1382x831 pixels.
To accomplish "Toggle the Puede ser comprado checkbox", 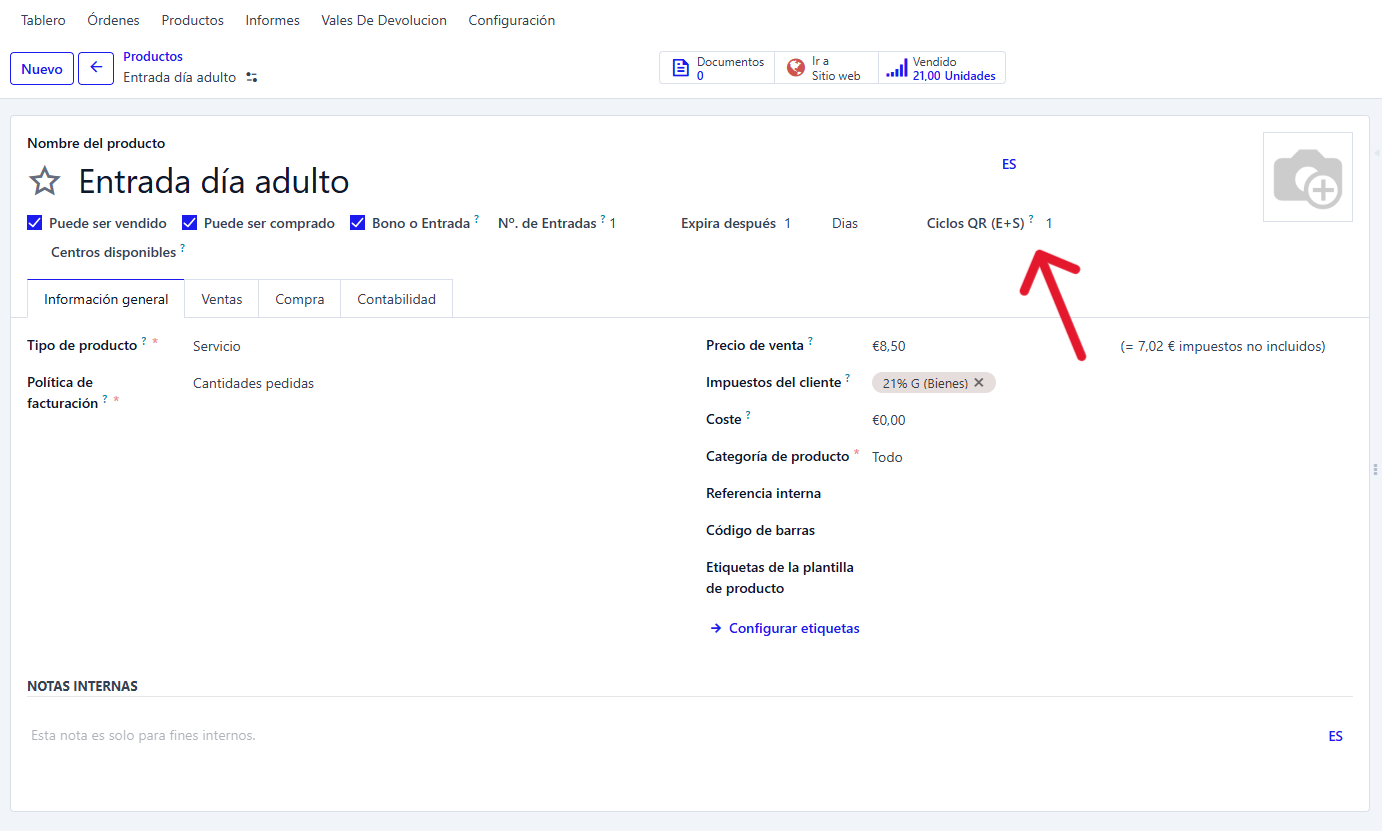I will 189,223.
